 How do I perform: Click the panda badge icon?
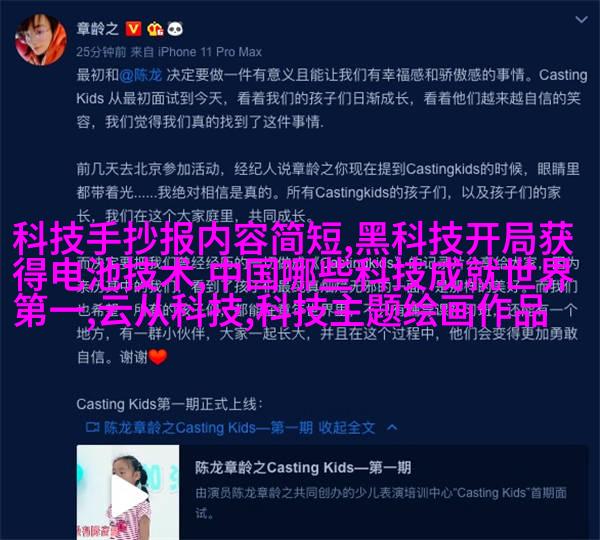[x=175, y=29]
